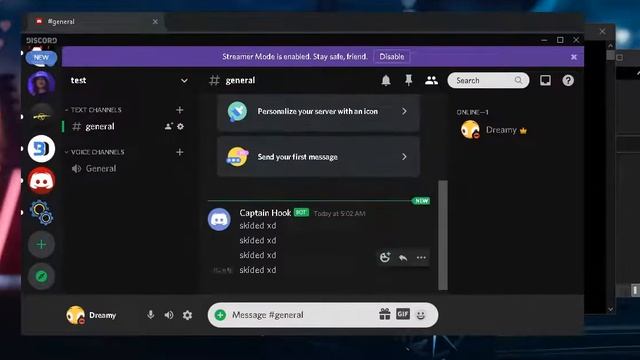Click the chat scrollbar thumb
The width and height of the screenshot is (640, 360).
(443, 235)
